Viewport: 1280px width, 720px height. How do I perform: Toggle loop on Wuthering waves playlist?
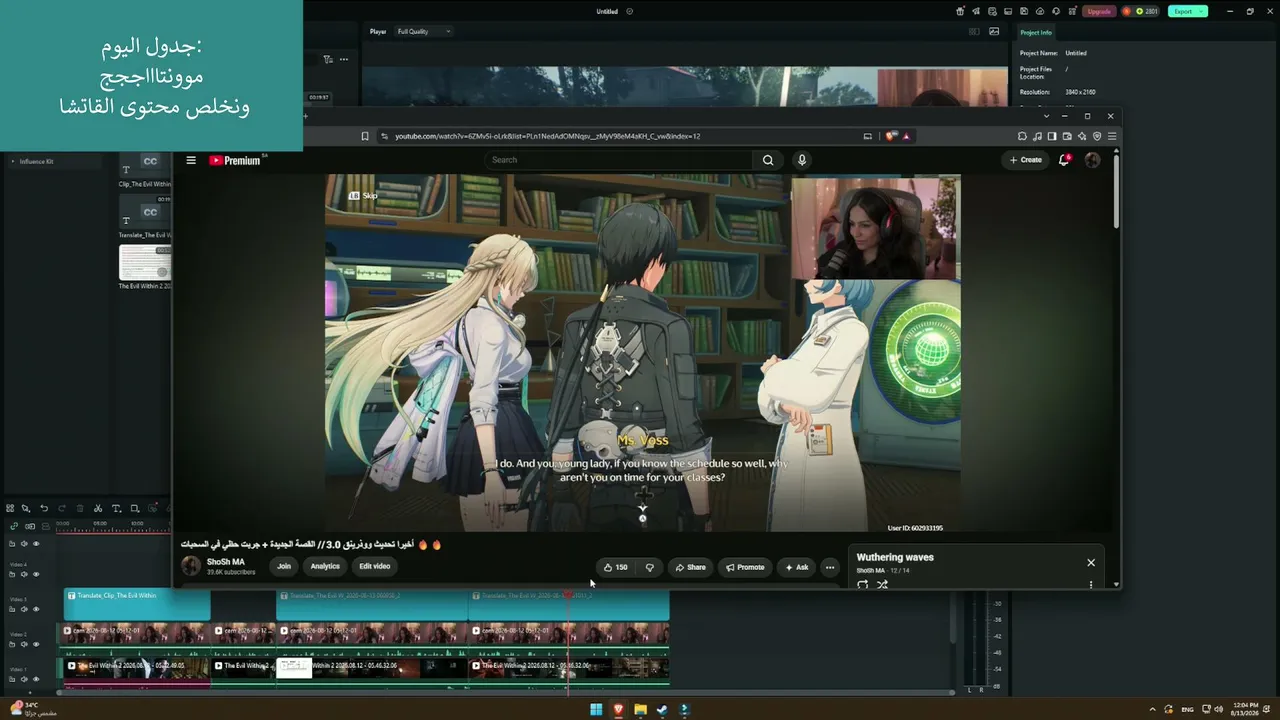coord(863,585)
